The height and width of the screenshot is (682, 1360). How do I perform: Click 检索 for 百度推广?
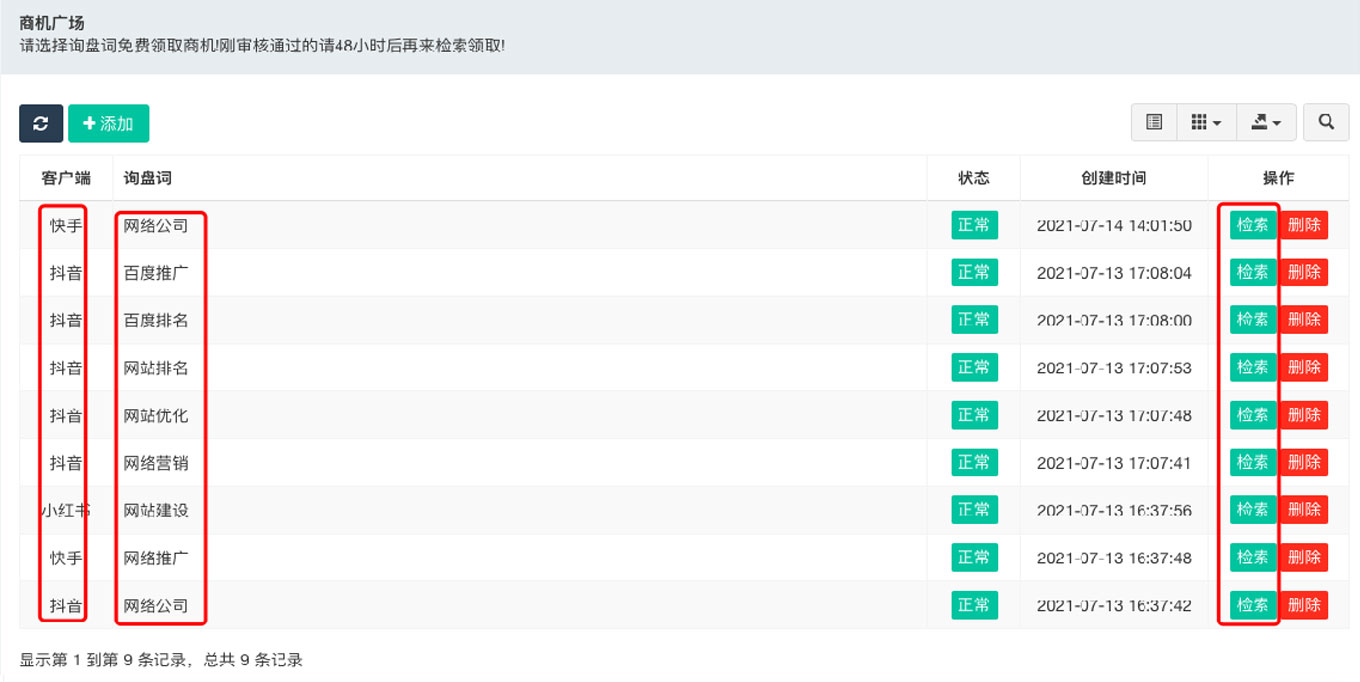point(1253,272)
